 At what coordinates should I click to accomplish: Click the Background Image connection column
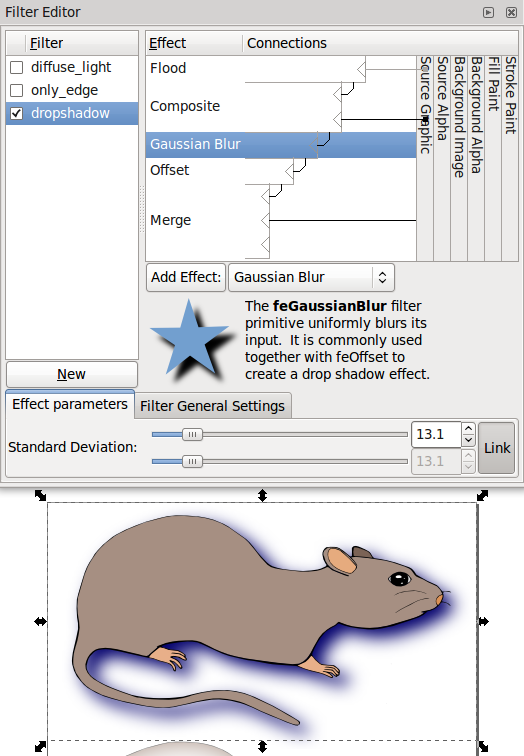pos(459,158)
